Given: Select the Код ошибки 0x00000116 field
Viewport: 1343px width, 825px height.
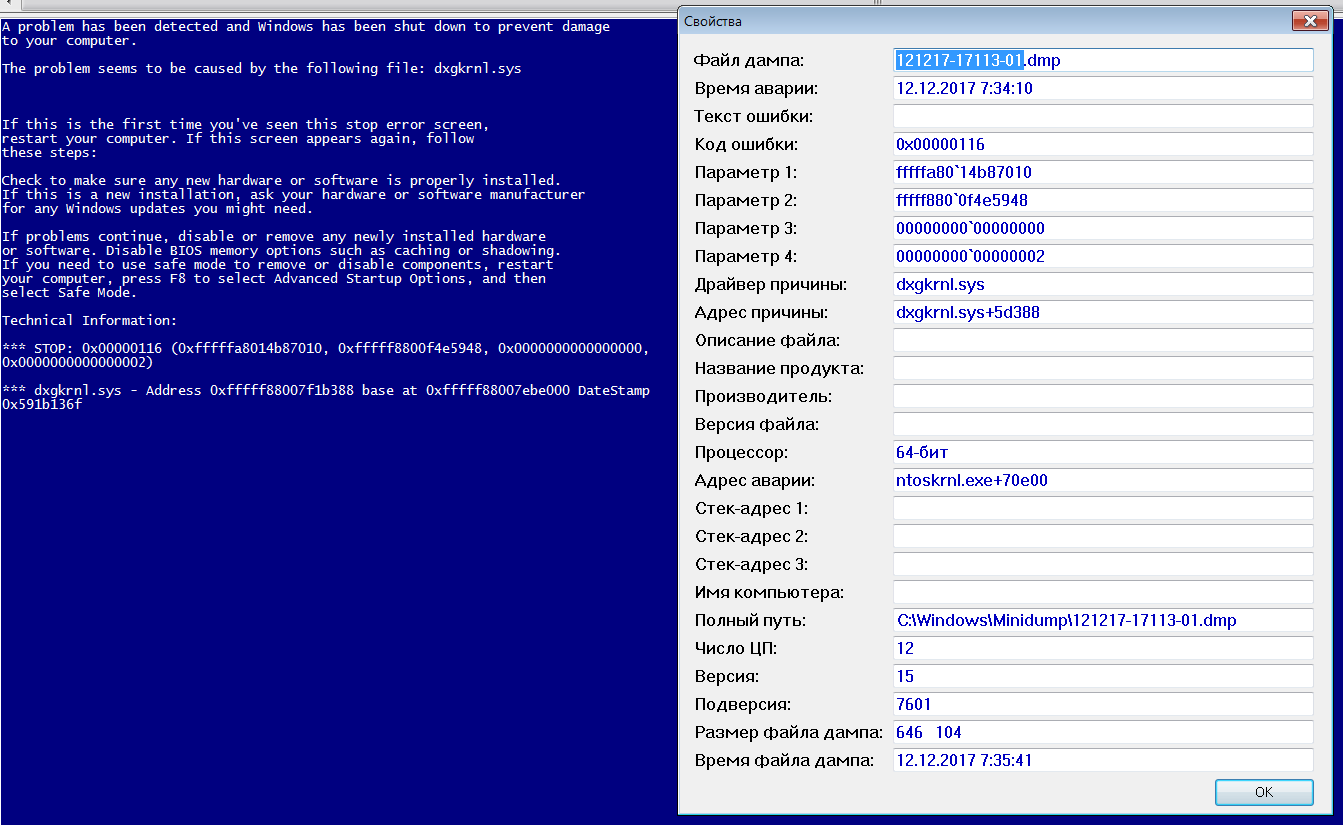Looking at the screenshot, I should (1103, 144).
